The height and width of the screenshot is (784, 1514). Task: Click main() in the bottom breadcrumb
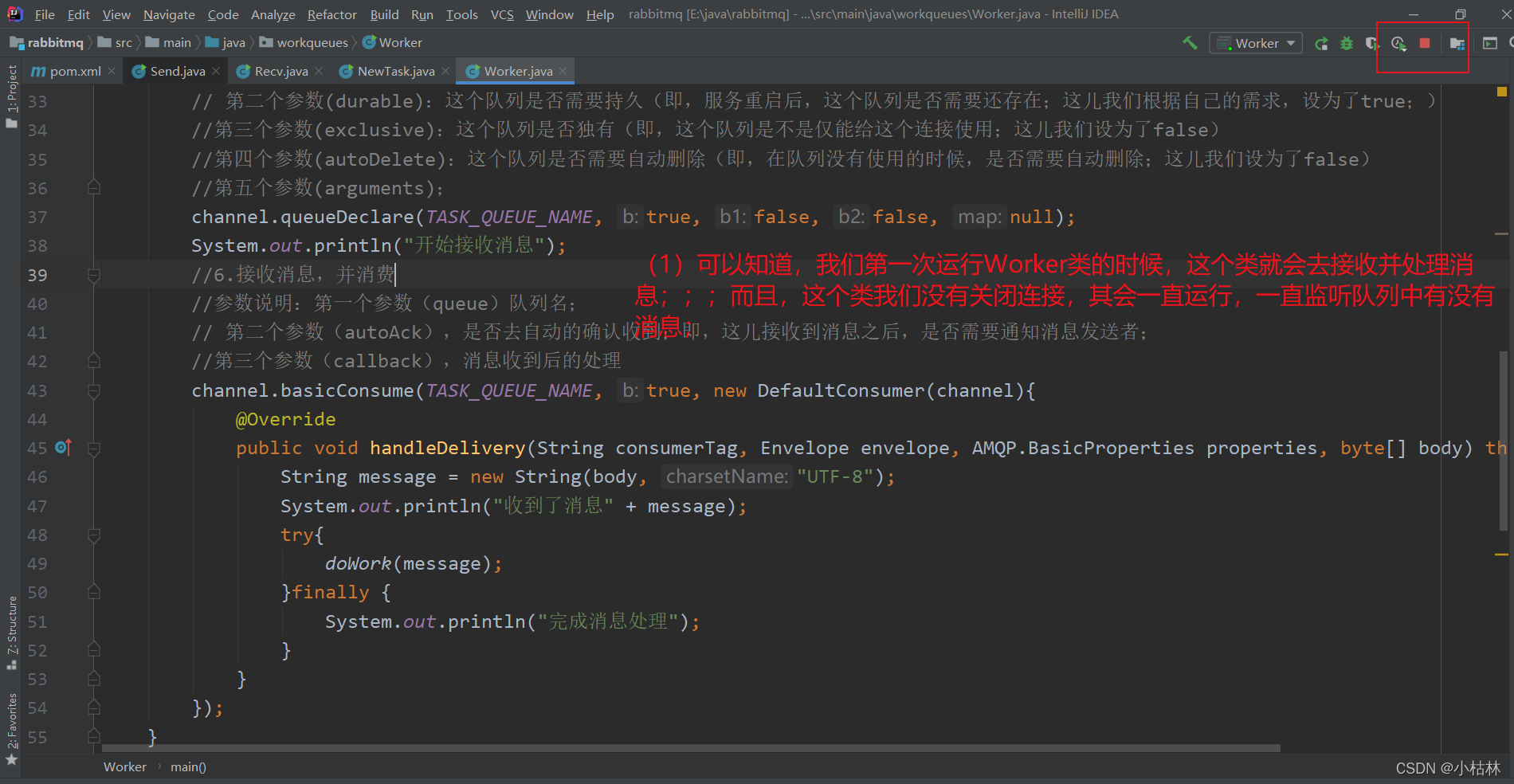click(188, 767)
